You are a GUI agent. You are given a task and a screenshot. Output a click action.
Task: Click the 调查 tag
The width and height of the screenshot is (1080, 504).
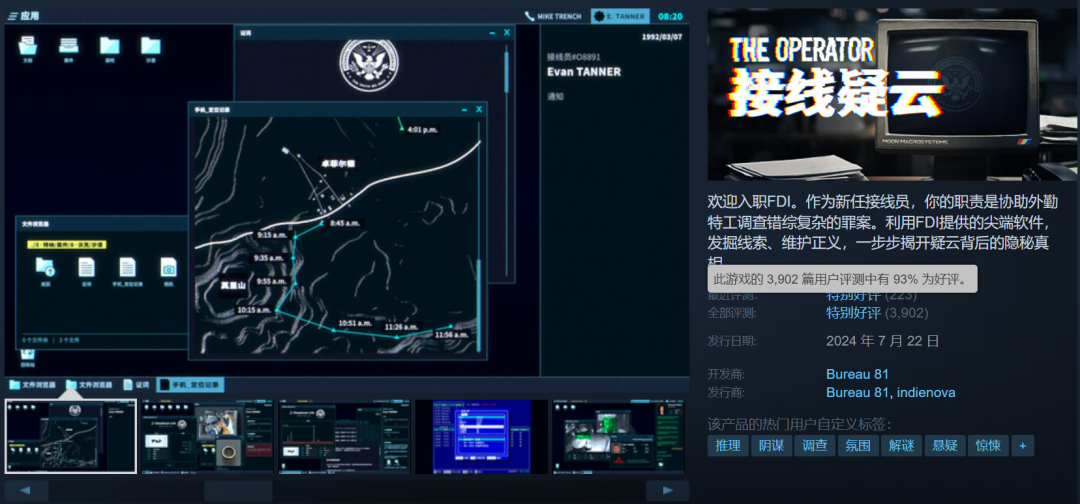815,445
